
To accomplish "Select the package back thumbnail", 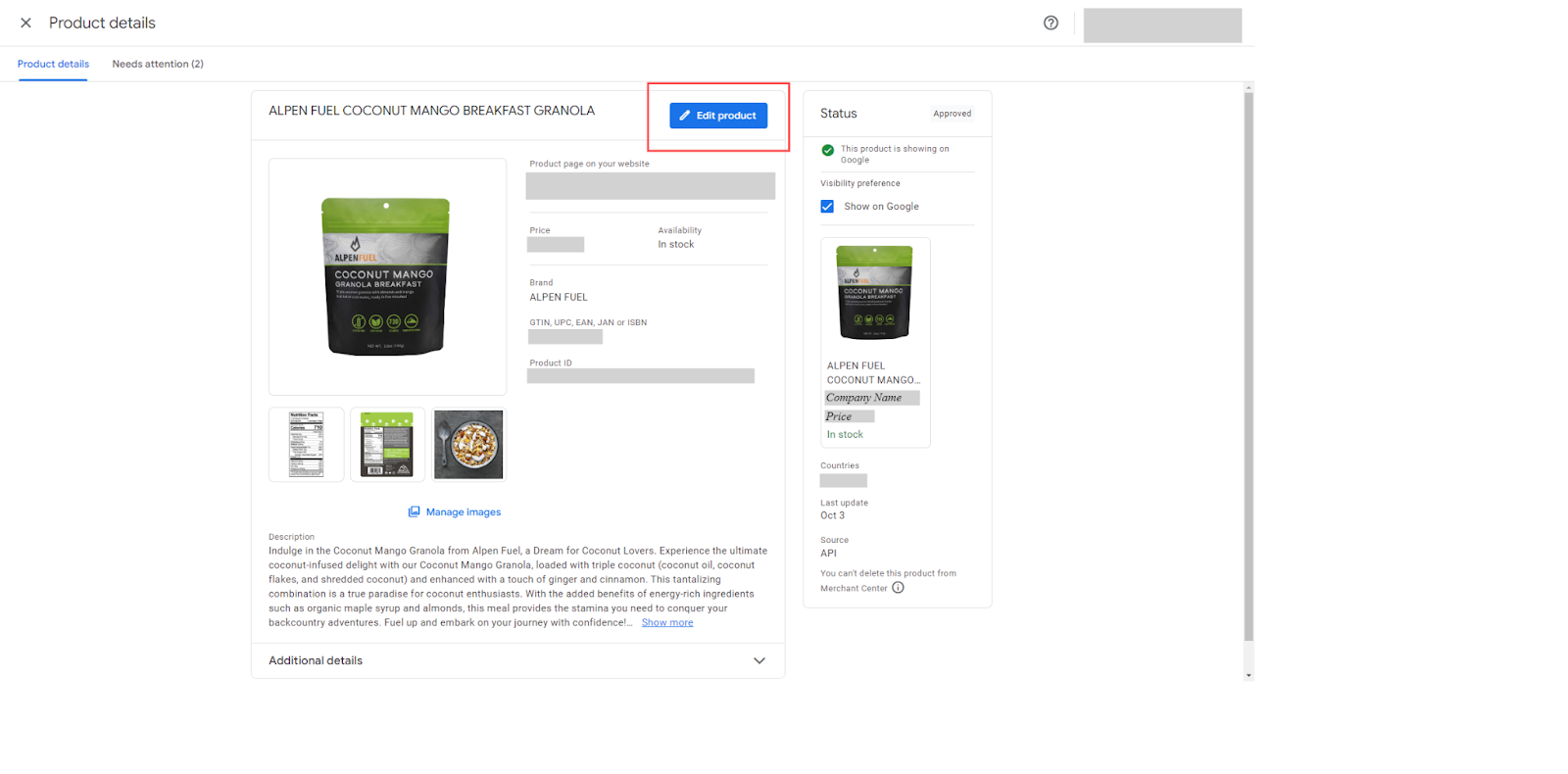I will point(387,445).
